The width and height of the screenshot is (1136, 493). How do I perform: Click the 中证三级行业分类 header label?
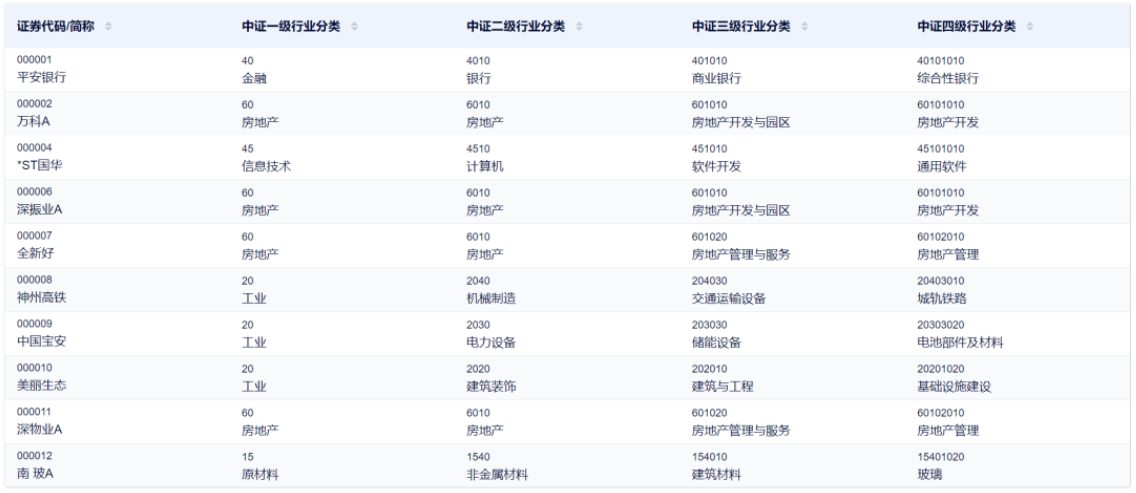point(741,26)
